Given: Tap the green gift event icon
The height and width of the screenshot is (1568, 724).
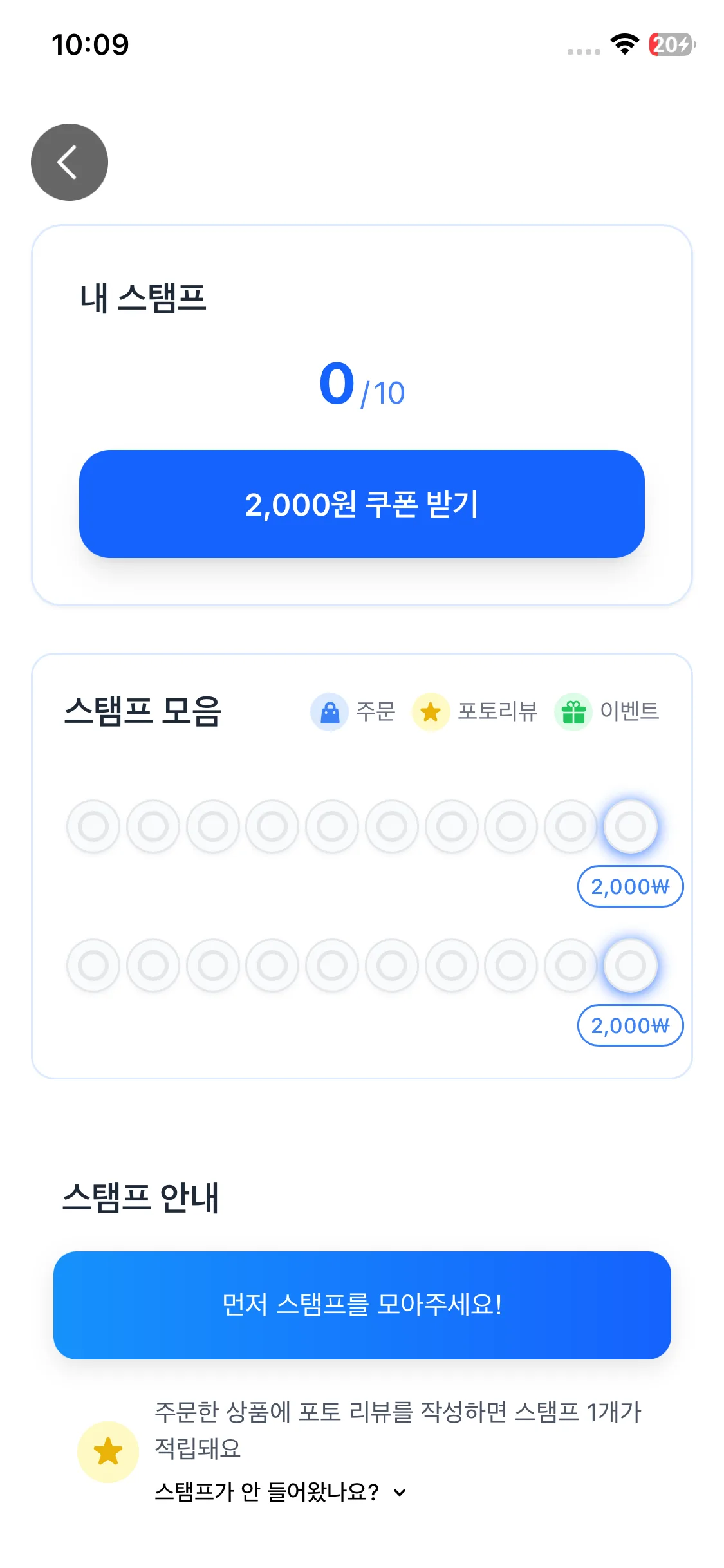Looking at the screenshot, I should click(573, 712).
